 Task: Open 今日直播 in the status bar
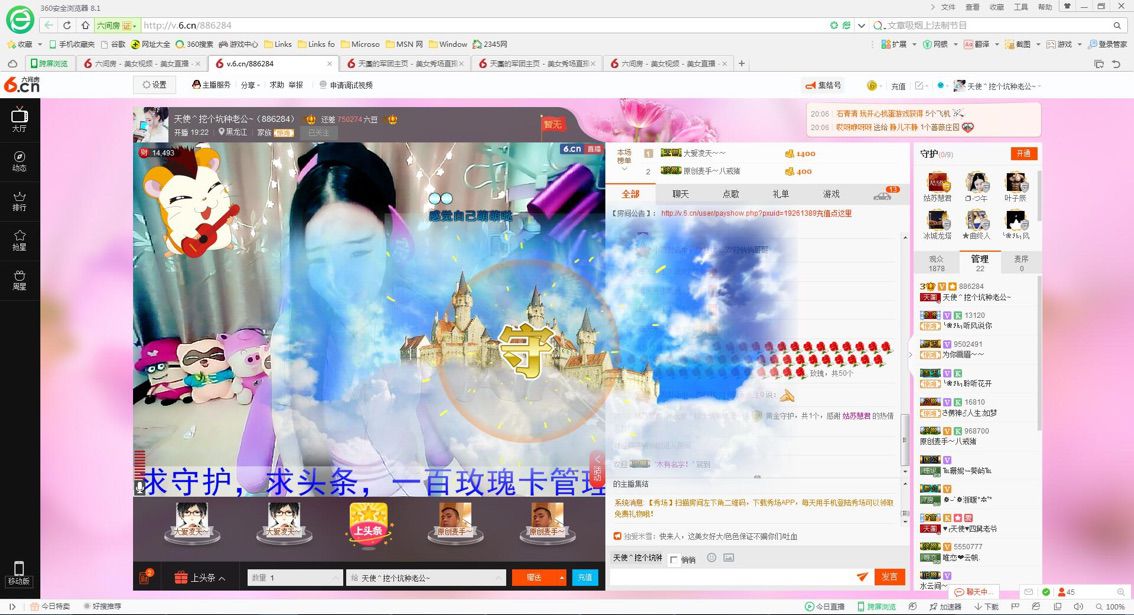click(825, 607)
